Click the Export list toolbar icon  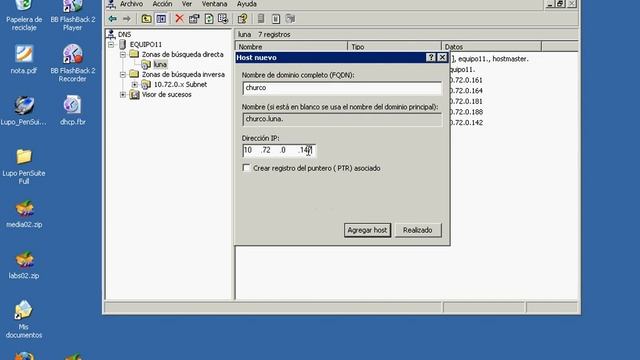pyautogui.click(x=223, y=19)
